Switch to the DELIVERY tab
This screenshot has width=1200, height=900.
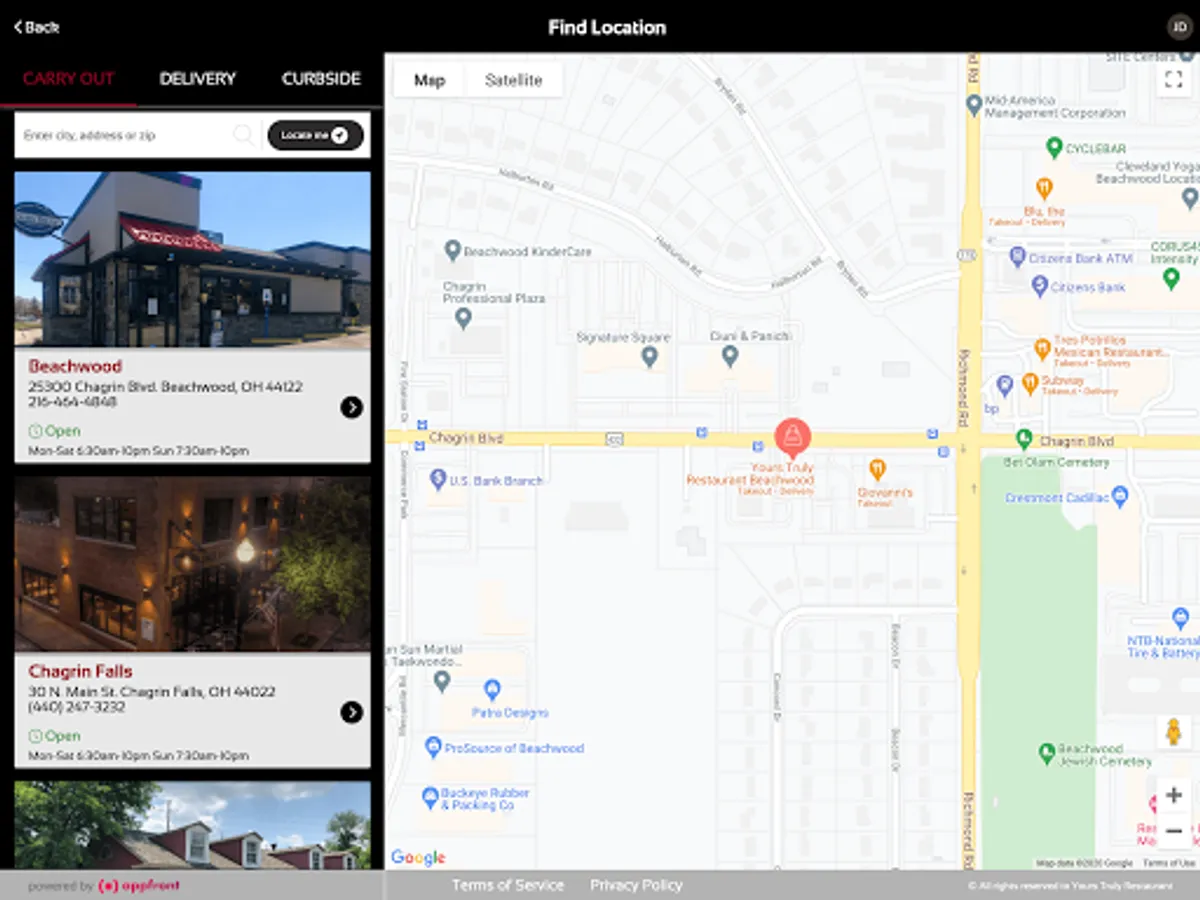pos(197,78)
